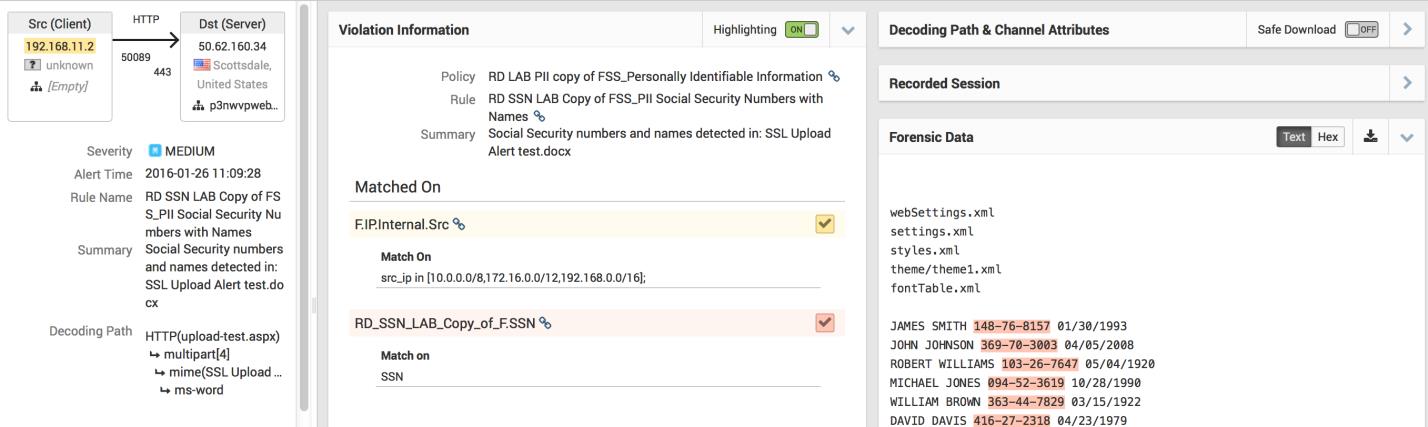Switch forensic data to Hex view
The width and height of the screenshot is (1428, 427).
(x=1328, y=137)
